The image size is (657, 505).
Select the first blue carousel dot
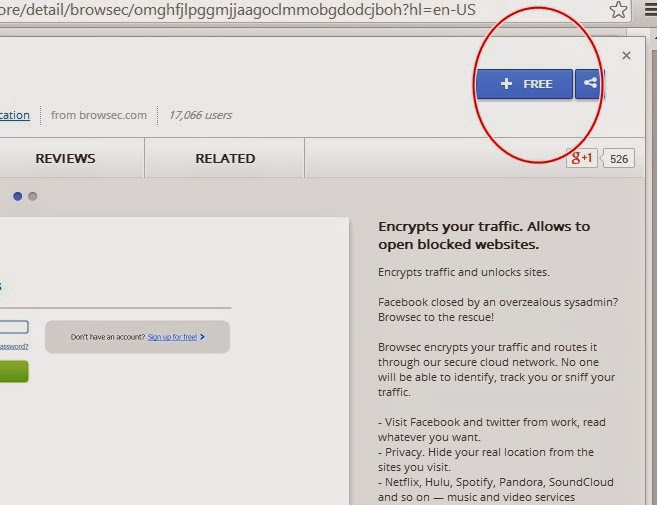click(17, 196)
